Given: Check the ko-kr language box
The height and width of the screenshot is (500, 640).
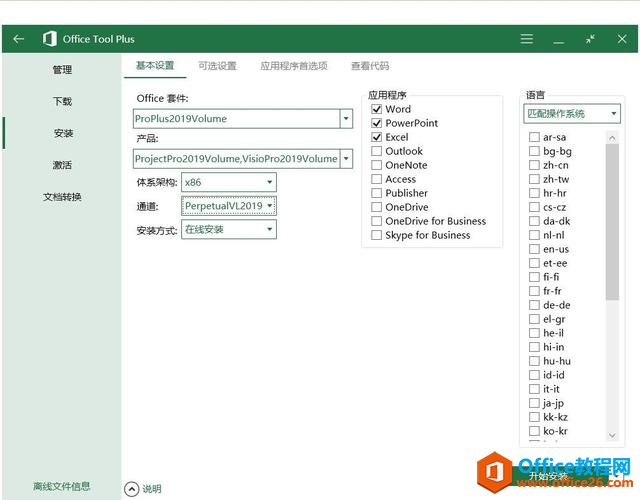Looking at the screenshot, I should click(534, 431).
